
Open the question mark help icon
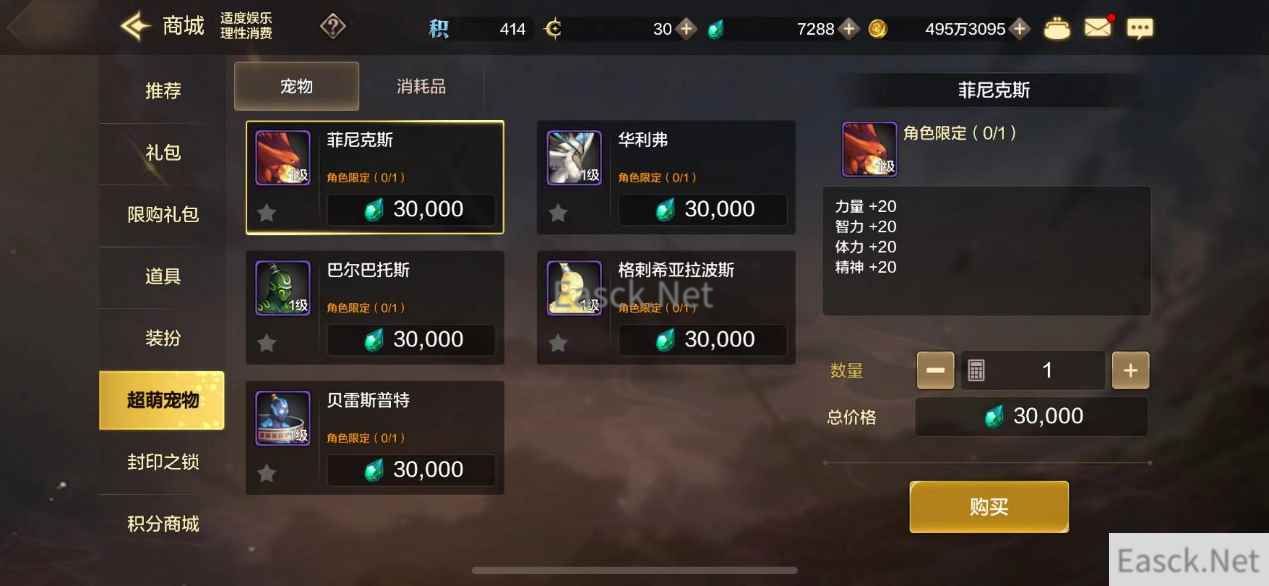click(x=333, y=27)
